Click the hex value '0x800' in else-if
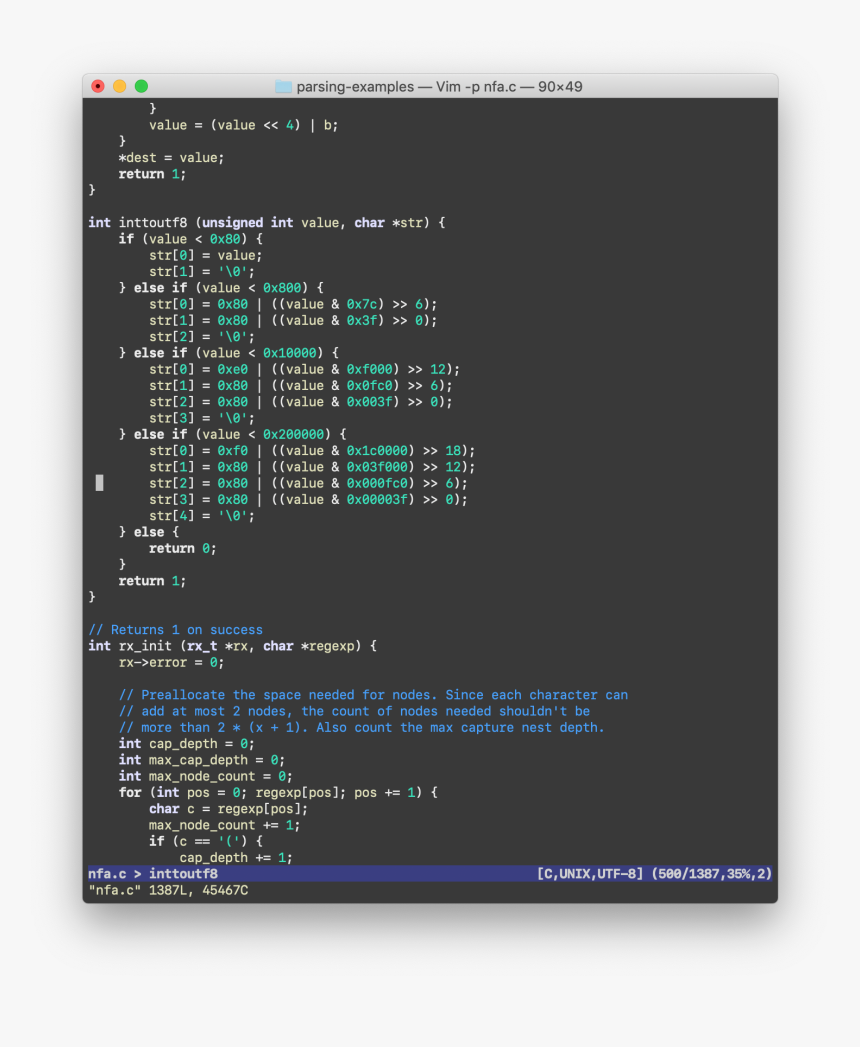Viewport: 860px width, 1047px height. click(282, 288)
